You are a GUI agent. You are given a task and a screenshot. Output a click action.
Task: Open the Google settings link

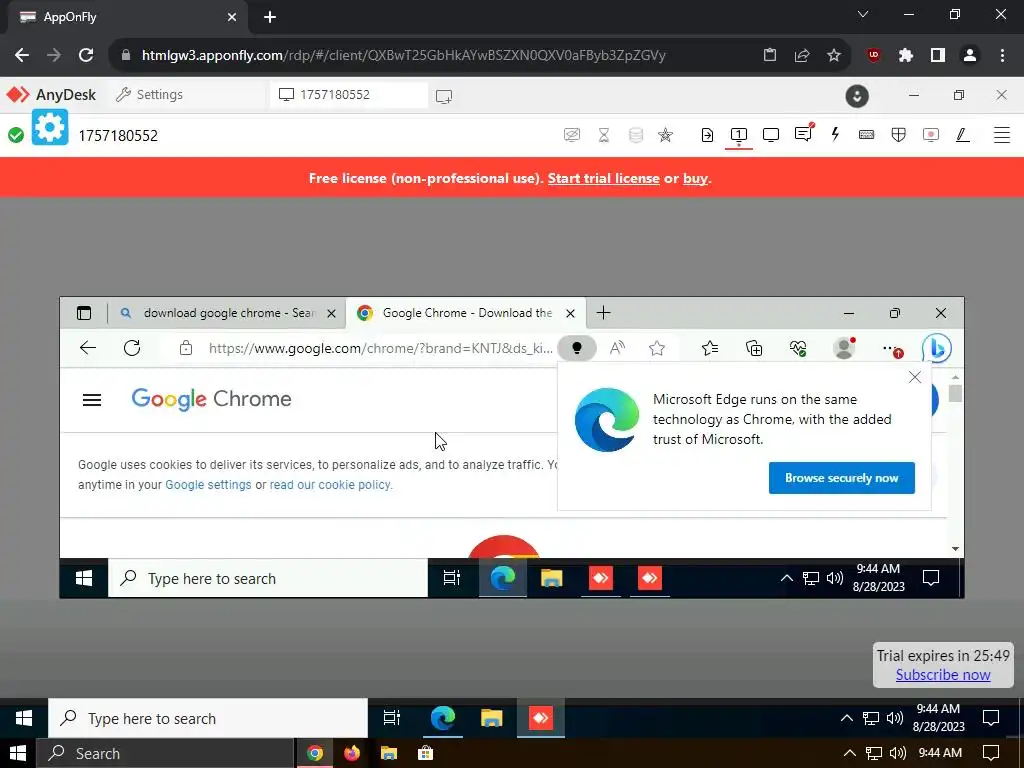[208, 485]
